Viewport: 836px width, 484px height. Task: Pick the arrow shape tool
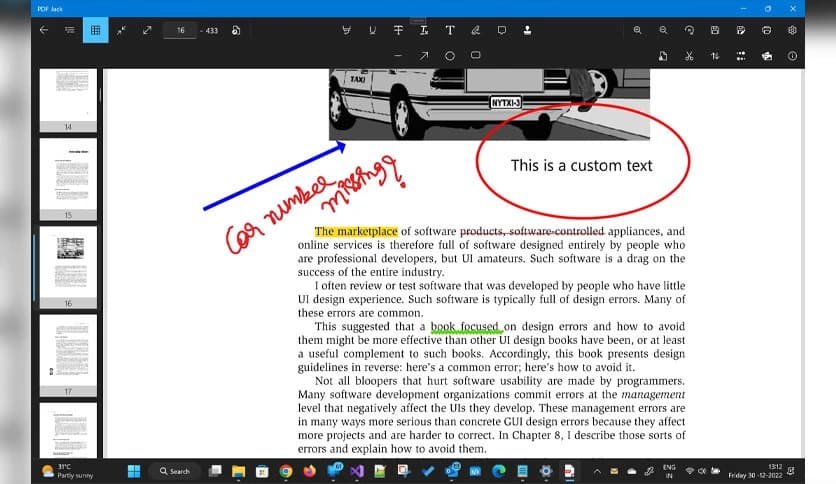coord(424,55)
